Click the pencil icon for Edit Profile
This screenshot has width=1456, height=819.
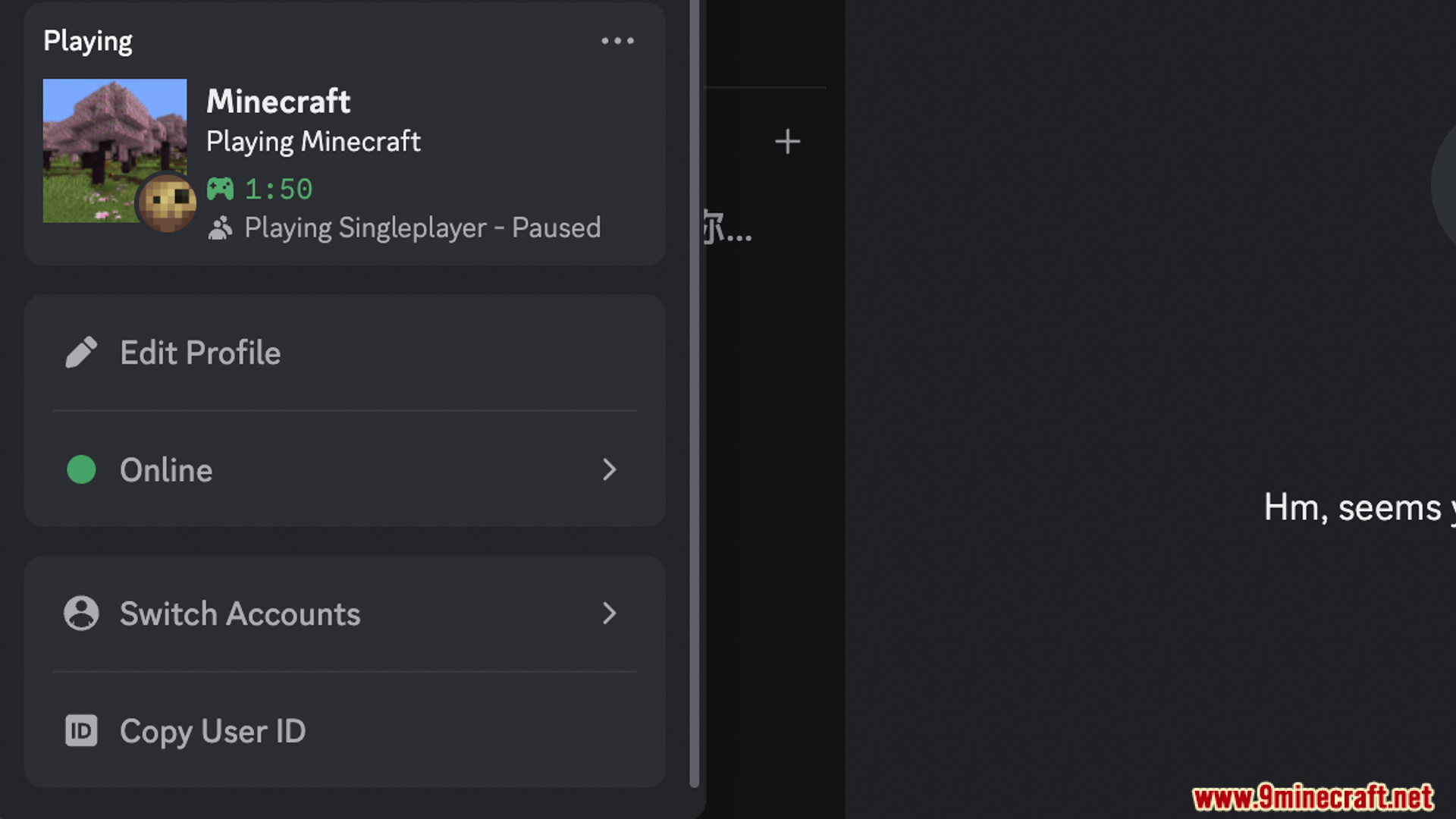tap(81, 353)
